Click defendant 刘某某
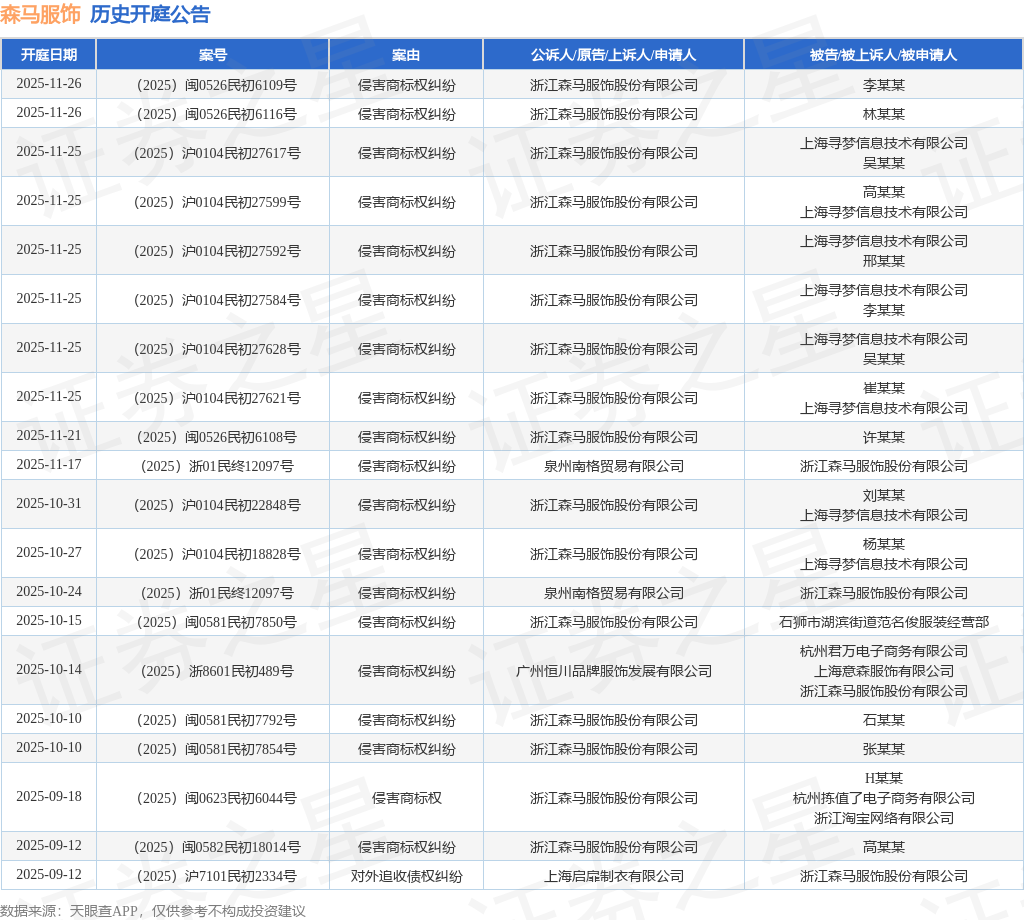The width and height of the screenshot is (1024, 920). pos(884,495)
